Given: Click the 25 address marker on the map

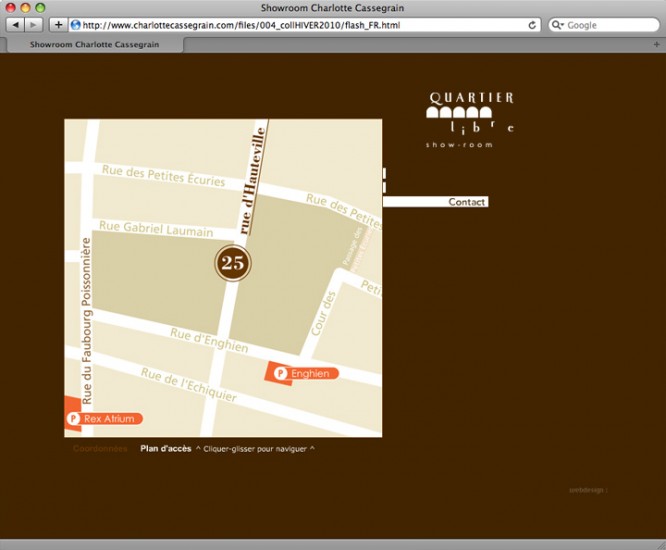Looking at the screenshot, I should coord(233,263).
